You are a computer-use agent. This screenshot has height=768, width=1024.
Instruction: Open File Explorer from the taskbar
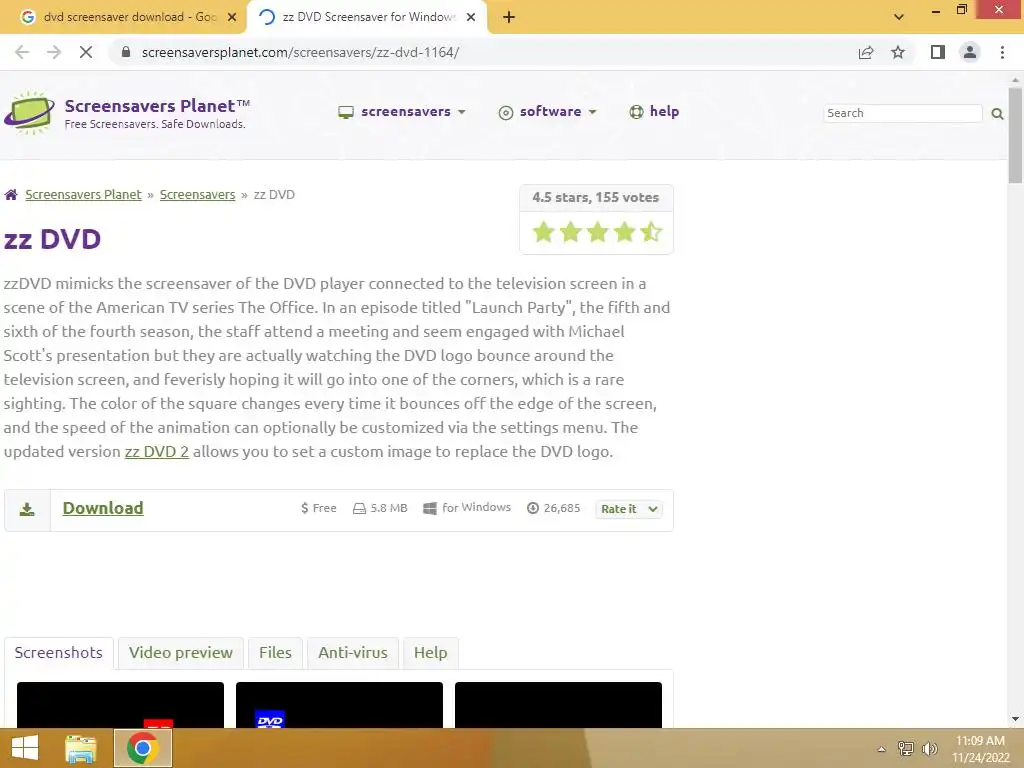pos(81,748)
